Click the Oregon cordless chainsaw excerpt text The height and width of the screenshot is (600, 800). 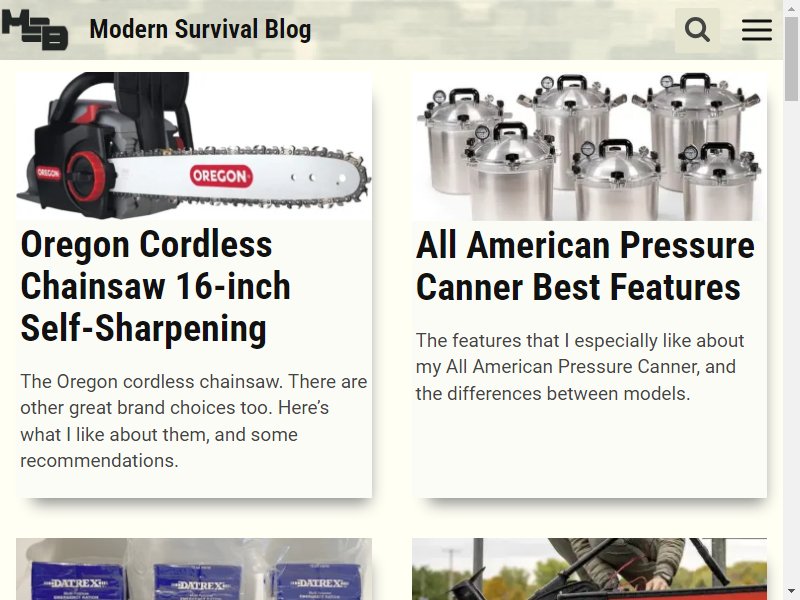(194, 421)
